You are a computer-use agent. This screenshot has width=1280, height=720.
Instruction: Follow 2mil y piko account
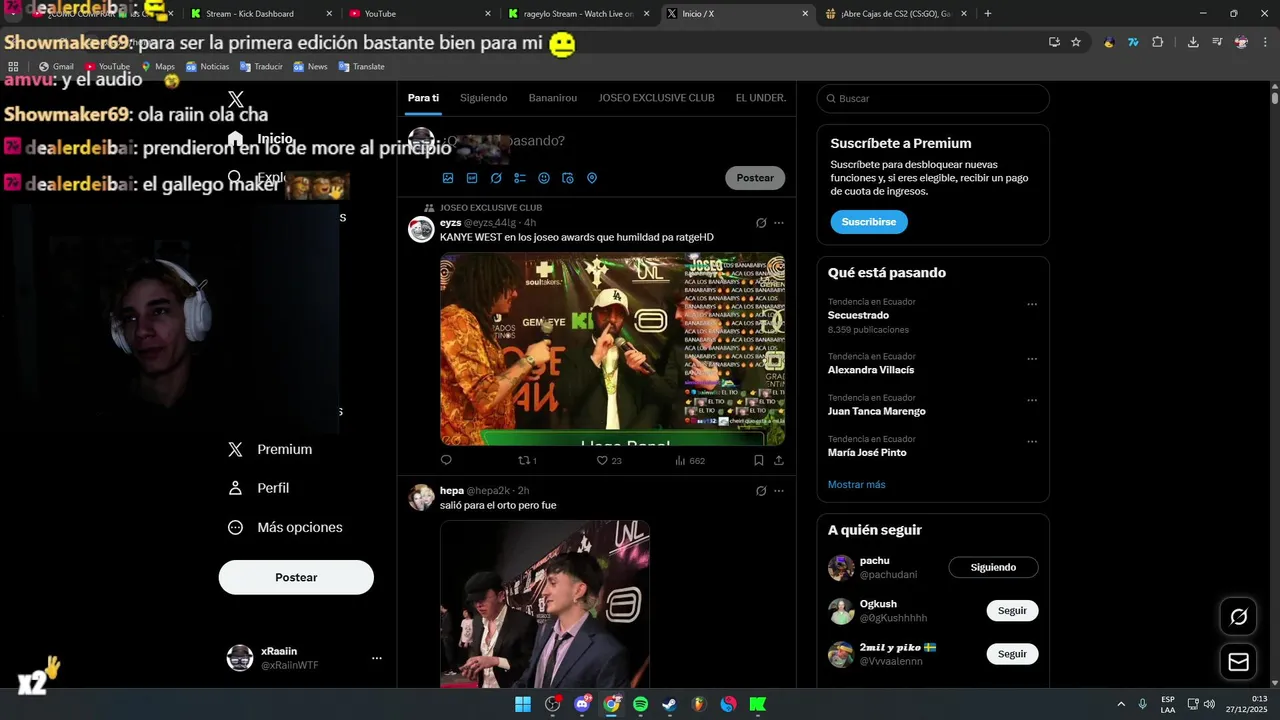click(x=1012, y=654)
